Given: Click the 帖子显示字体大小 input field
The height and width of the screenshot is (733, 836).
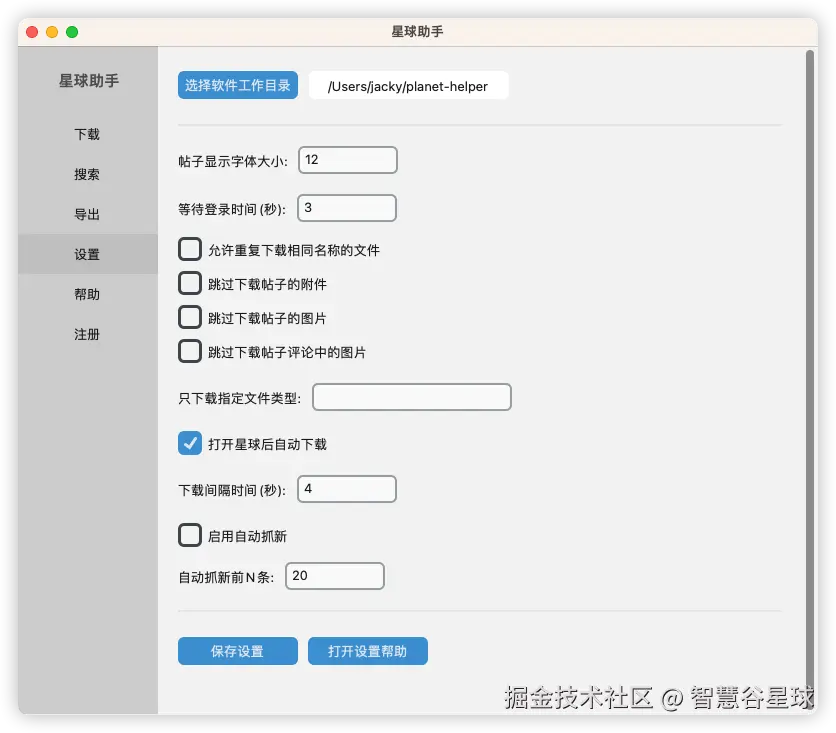Looking at the screenshot, I should click(347, 160).
